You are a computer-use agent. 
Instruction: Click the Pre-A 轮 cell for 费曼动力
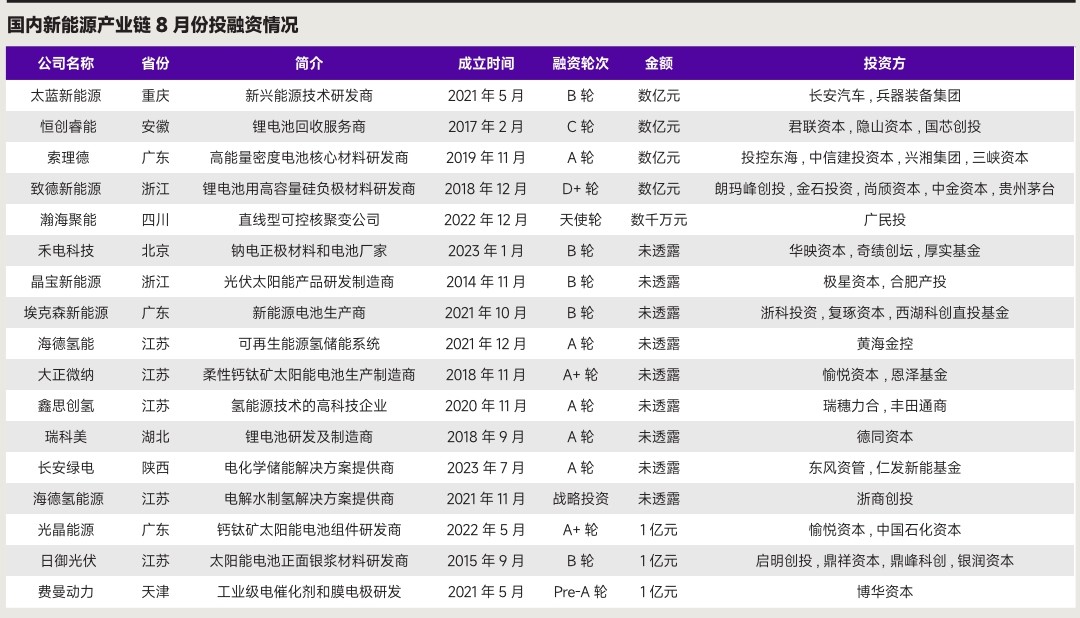pos(580,592)
